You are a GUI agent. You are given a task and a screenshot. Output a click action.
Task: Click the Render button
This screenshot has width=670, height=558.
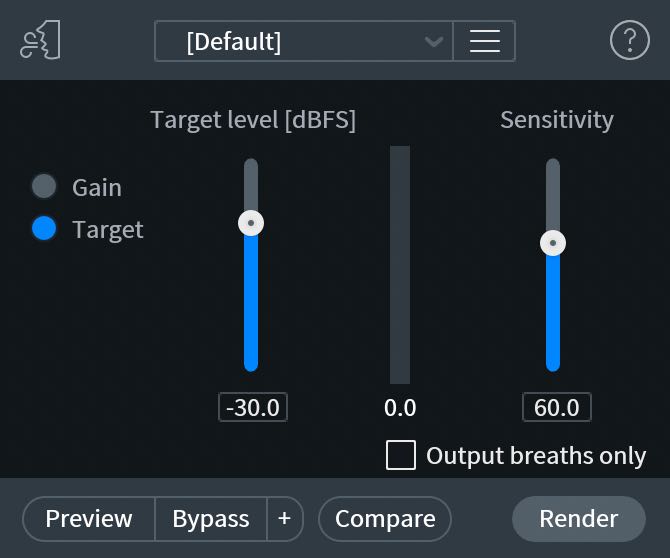tap(578, 518)
